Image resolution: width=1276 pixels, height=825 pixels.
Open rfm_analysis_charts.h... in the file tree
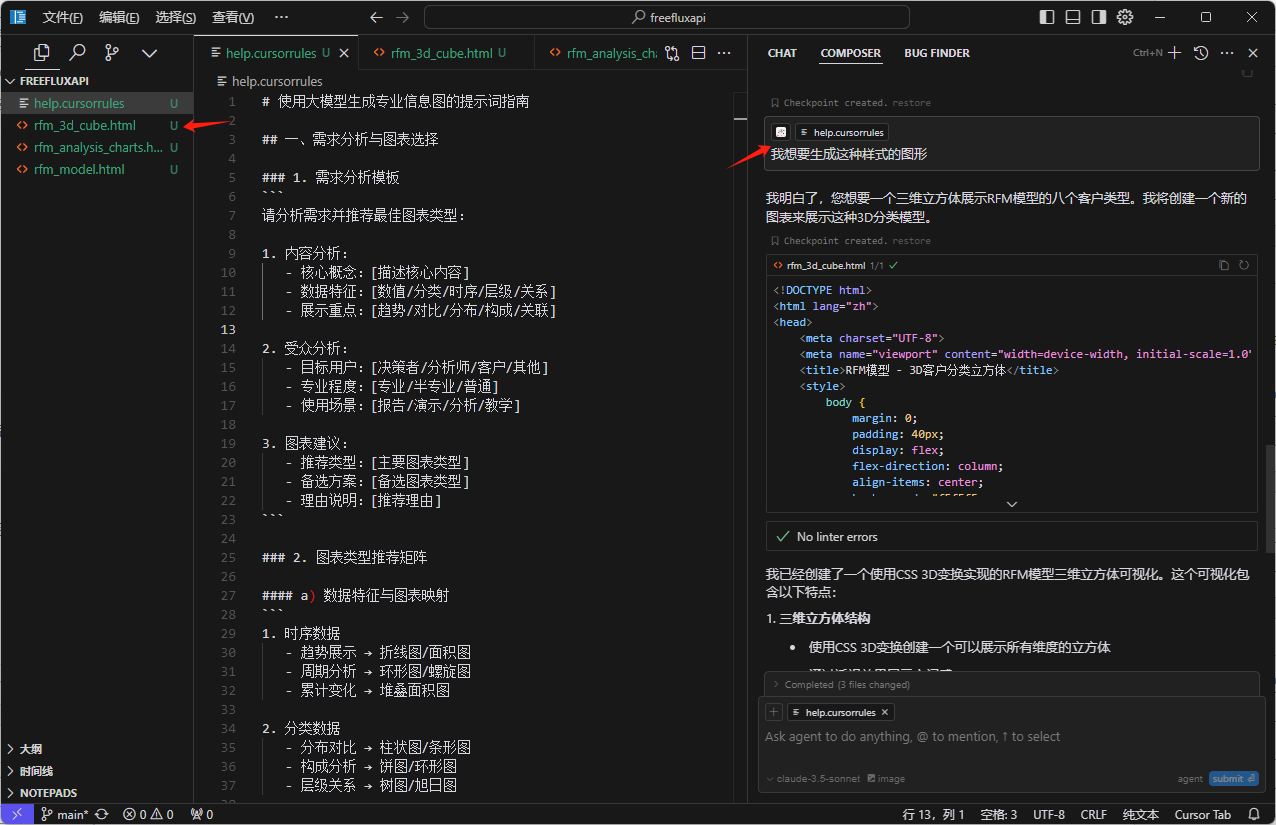(97, 147)
